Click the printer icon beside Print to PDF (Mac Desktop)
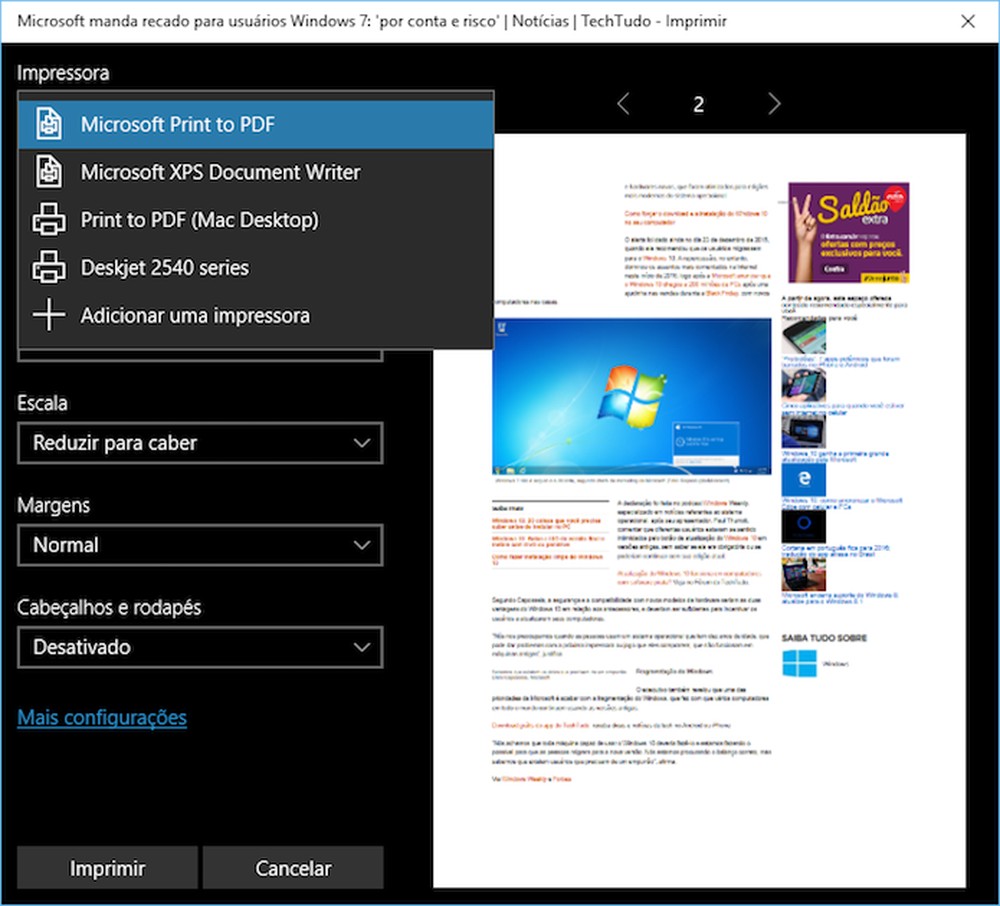The image size is (1000, 906). click(48, 219)
